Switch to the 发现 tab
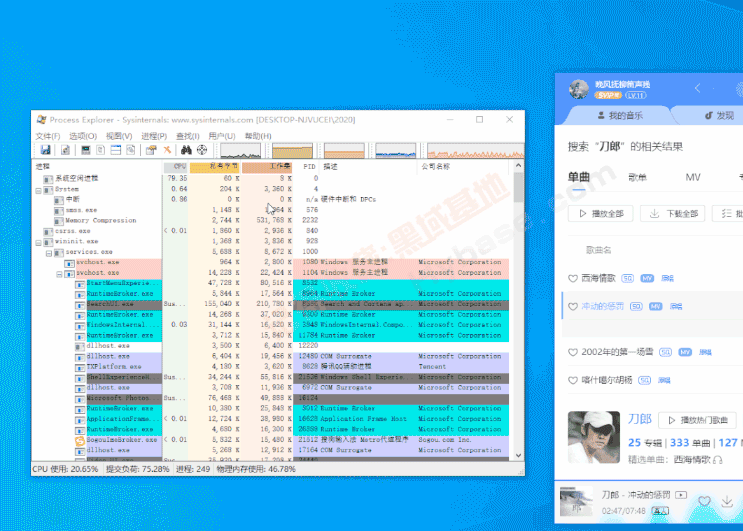The image size is (743, 531). [x=719, y=116]
